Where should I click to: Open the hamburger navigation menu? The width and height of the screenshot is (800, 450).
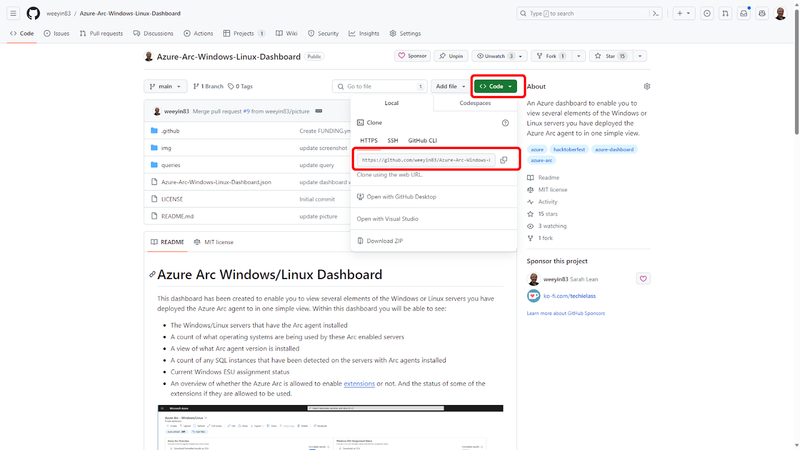point(13,13)
